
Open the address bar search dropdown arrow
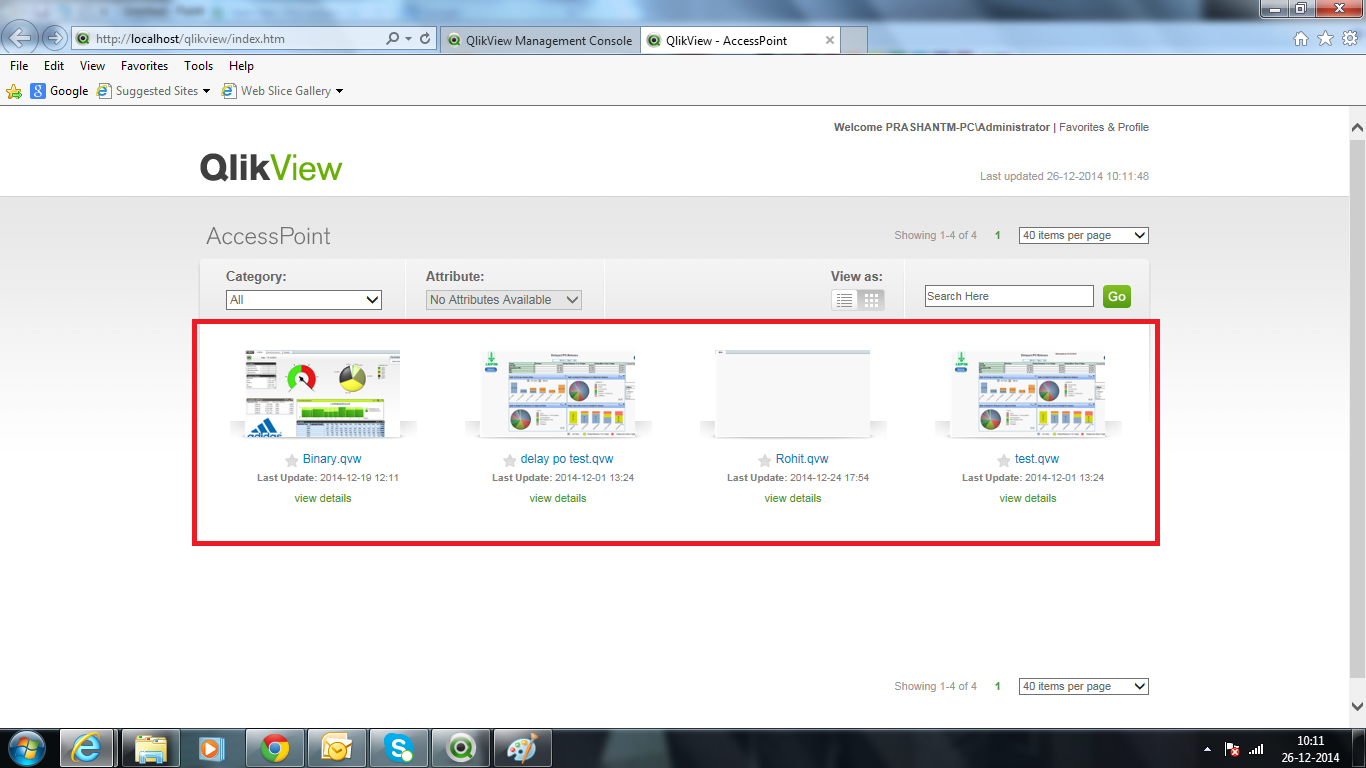click(x=408, y=39)
